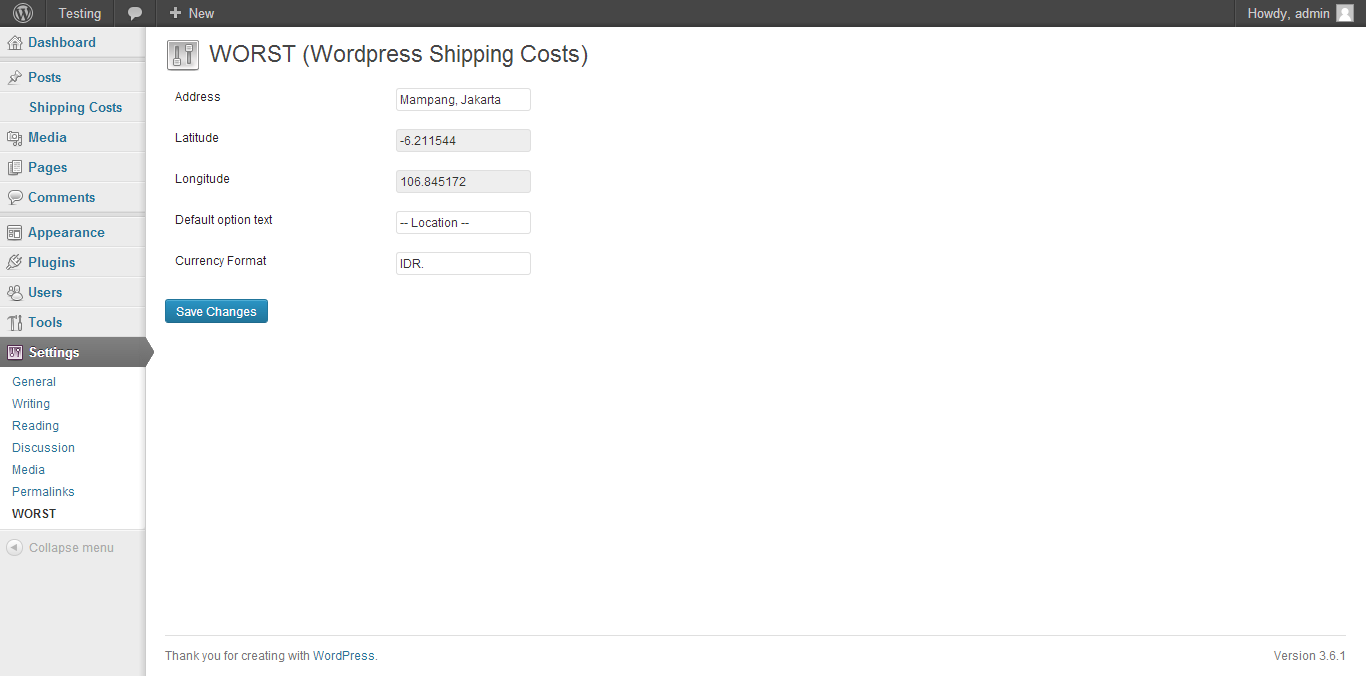Click the Dashboard house icon
Screen dimensions: 1366x676
pyautogui.click(x=15, y=43)
